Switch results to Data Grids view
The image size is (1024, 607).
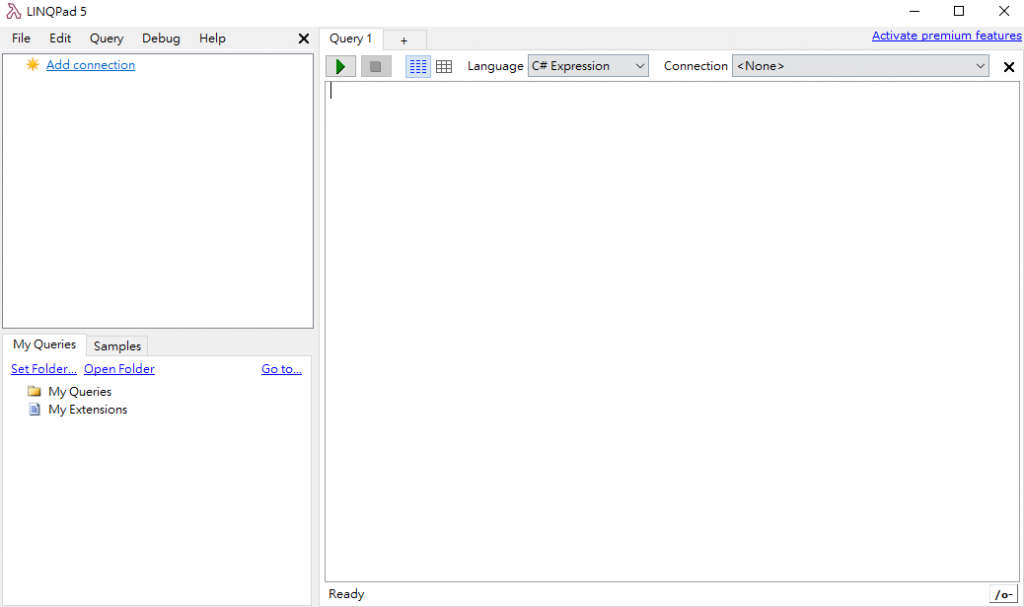point(444,66)
